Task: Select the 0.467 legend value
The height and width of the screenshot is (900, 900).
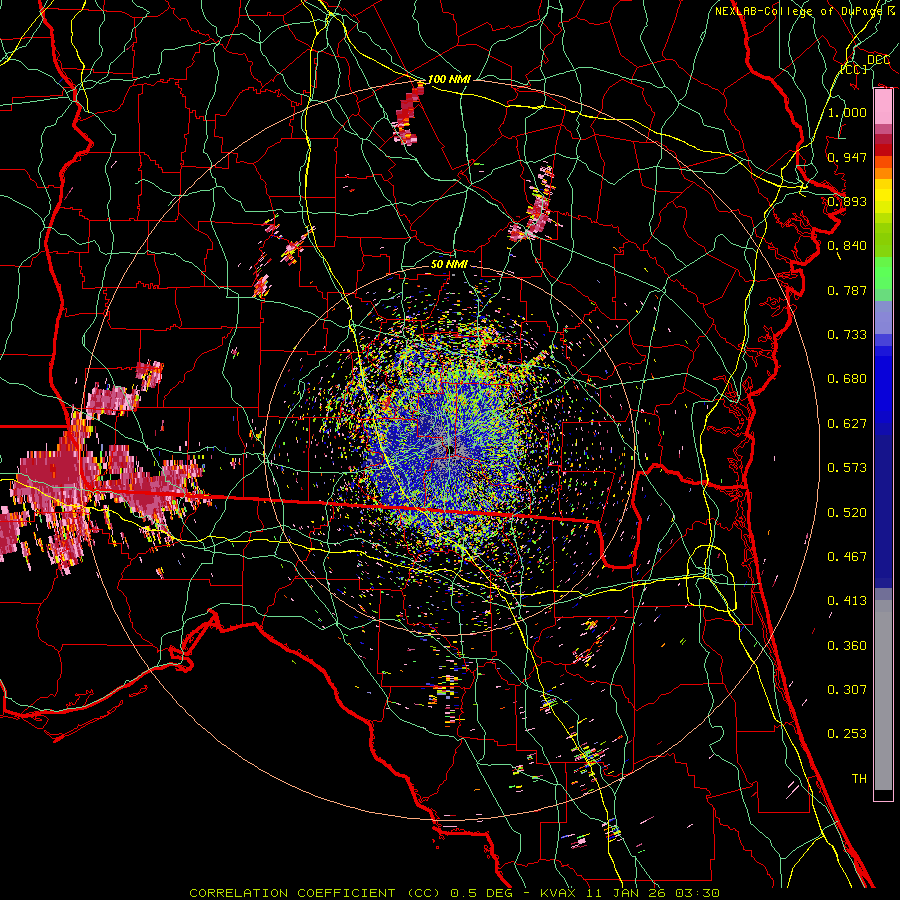Action: [x=847, y=557]
